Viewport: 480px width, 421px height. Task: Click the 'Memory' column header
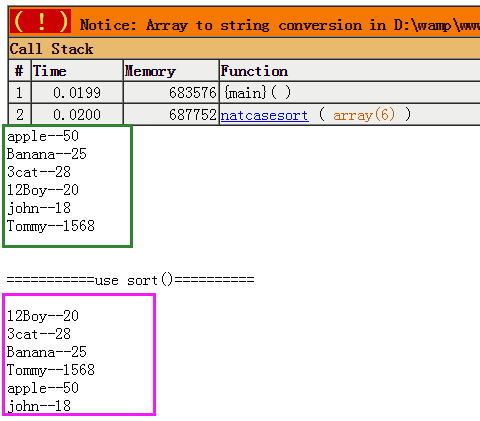[171, 71]
